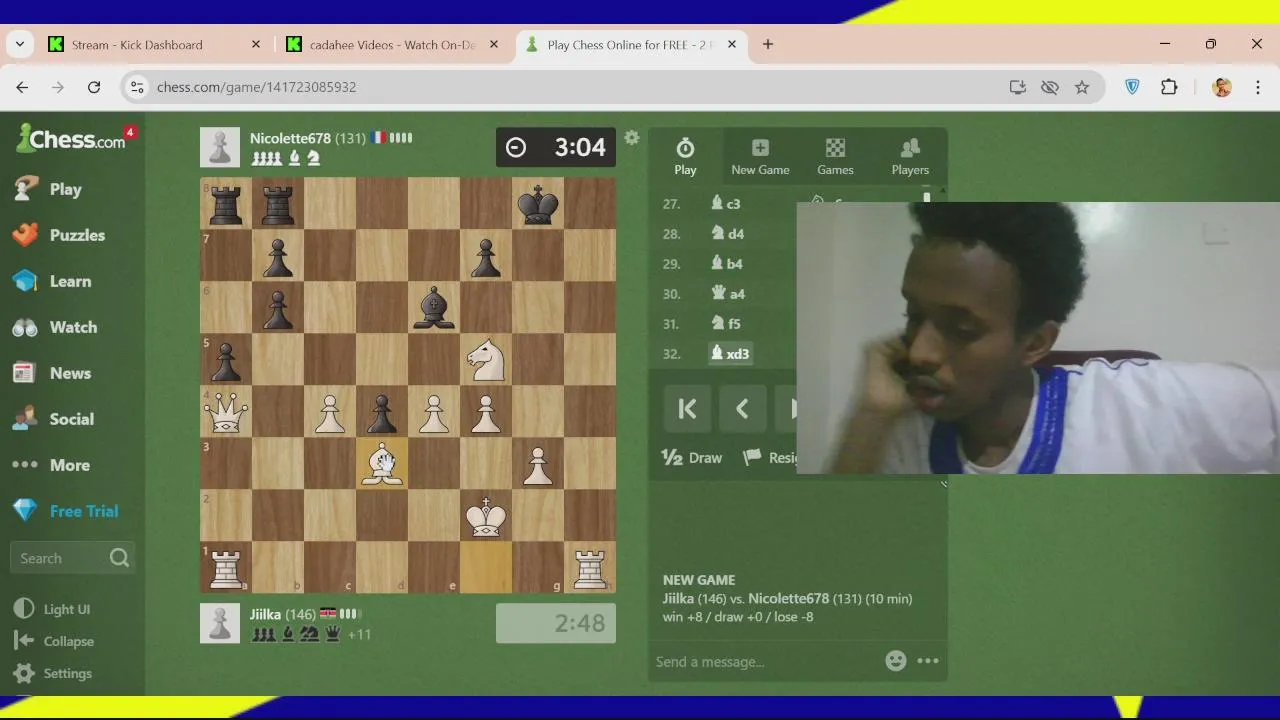Click move 30 queen a4
Viewport: 1280px width, 720px height.
click(727, 293)
